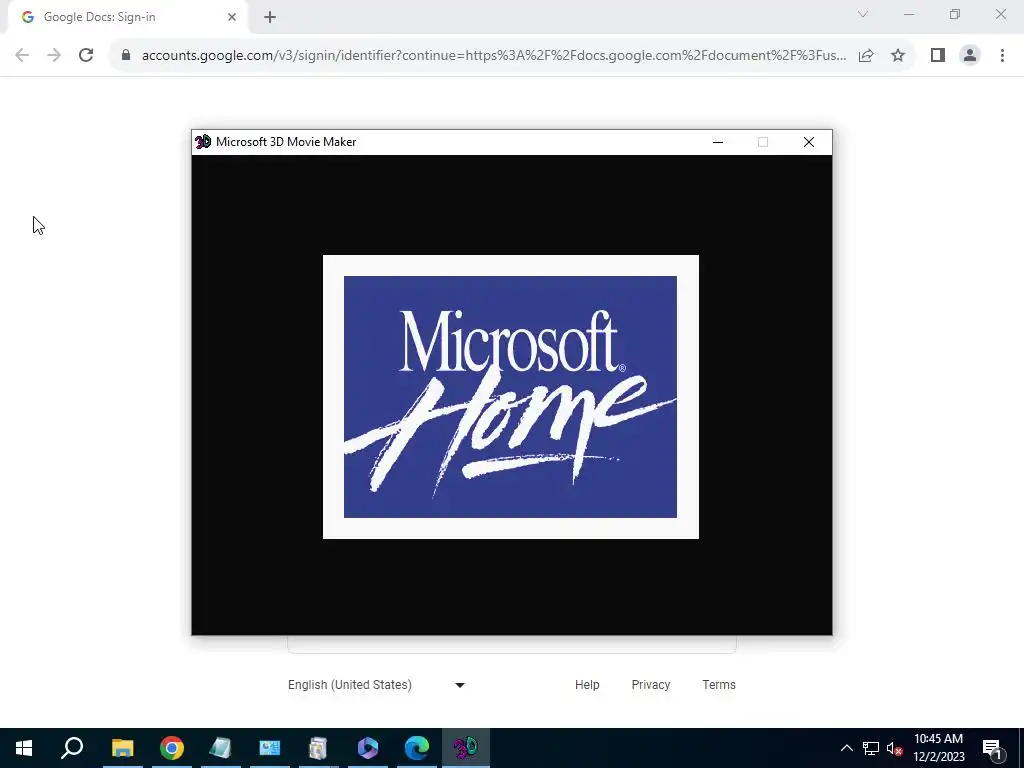This screenshot has height=768, width=1024.
Task: Open a new Chrome tab
Action: [x=270, y=17]
